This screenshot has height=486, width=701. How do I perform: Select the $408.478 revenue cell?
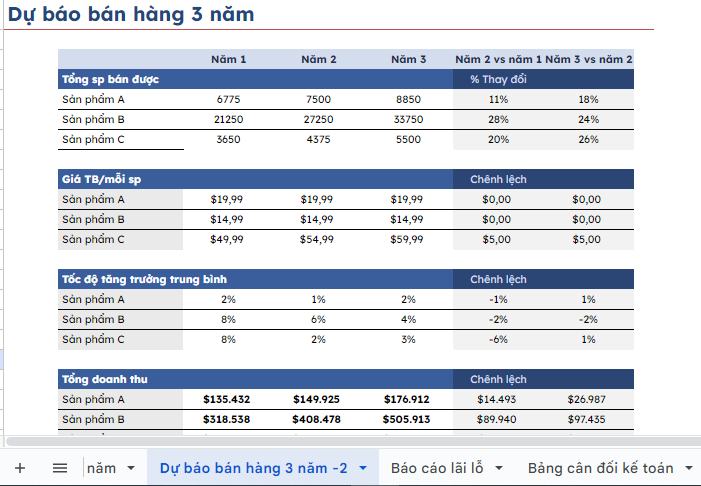point(318,419)
